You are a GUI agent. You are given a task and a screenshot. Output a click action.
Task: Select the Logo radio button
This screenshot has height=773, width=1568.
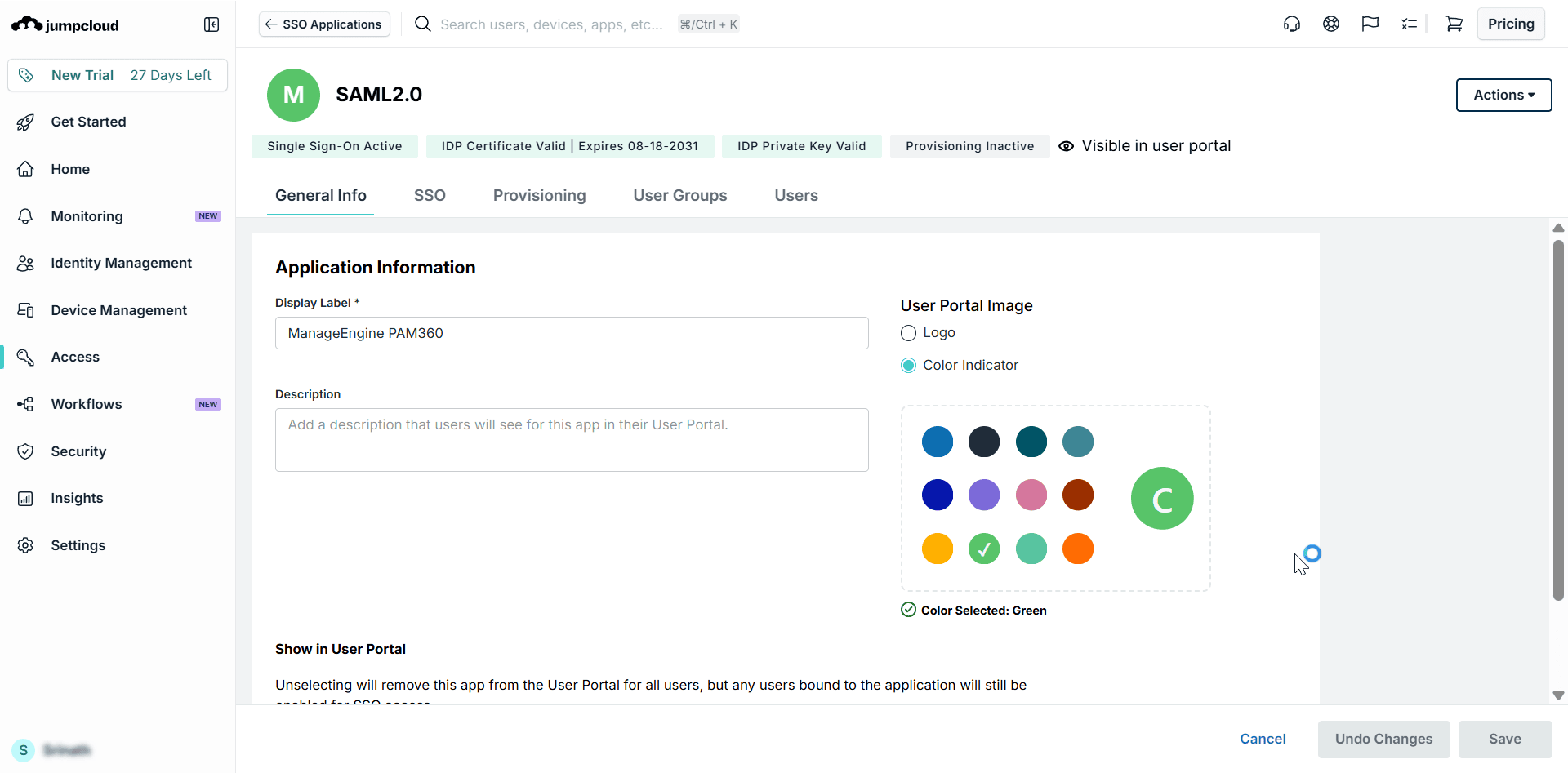coord(908,333)
